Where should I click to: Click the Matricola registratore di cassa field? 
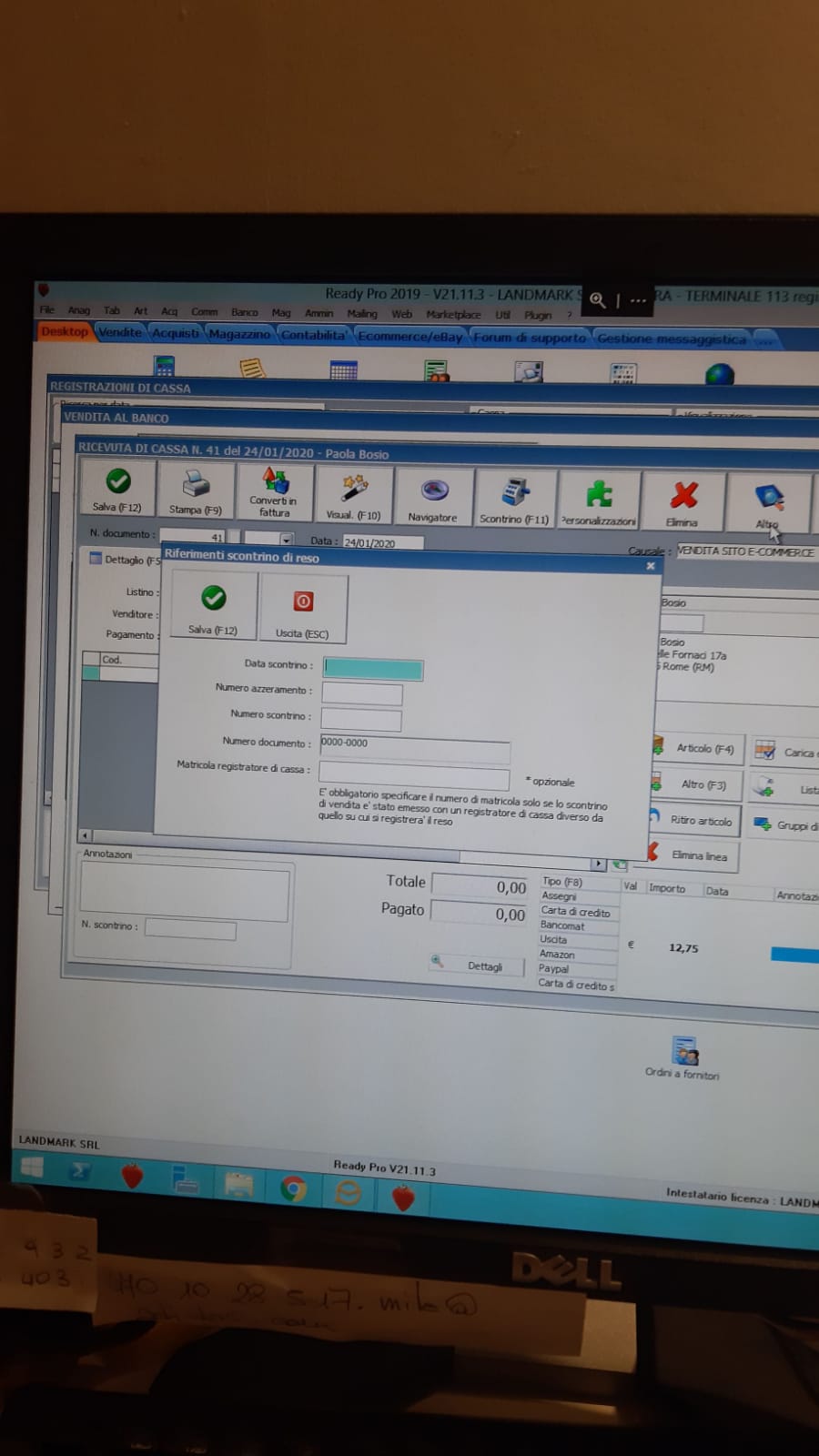(414, 776)
